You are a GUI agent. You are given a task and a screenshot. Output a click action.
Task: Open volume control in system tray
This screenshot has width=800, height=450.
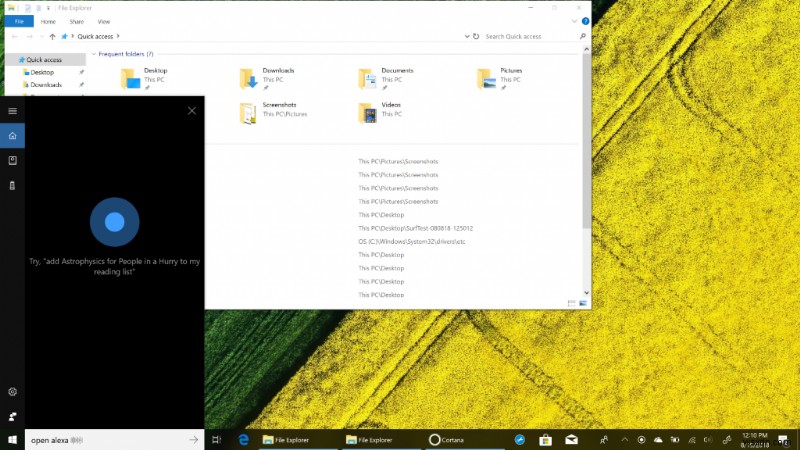point(708,440)
